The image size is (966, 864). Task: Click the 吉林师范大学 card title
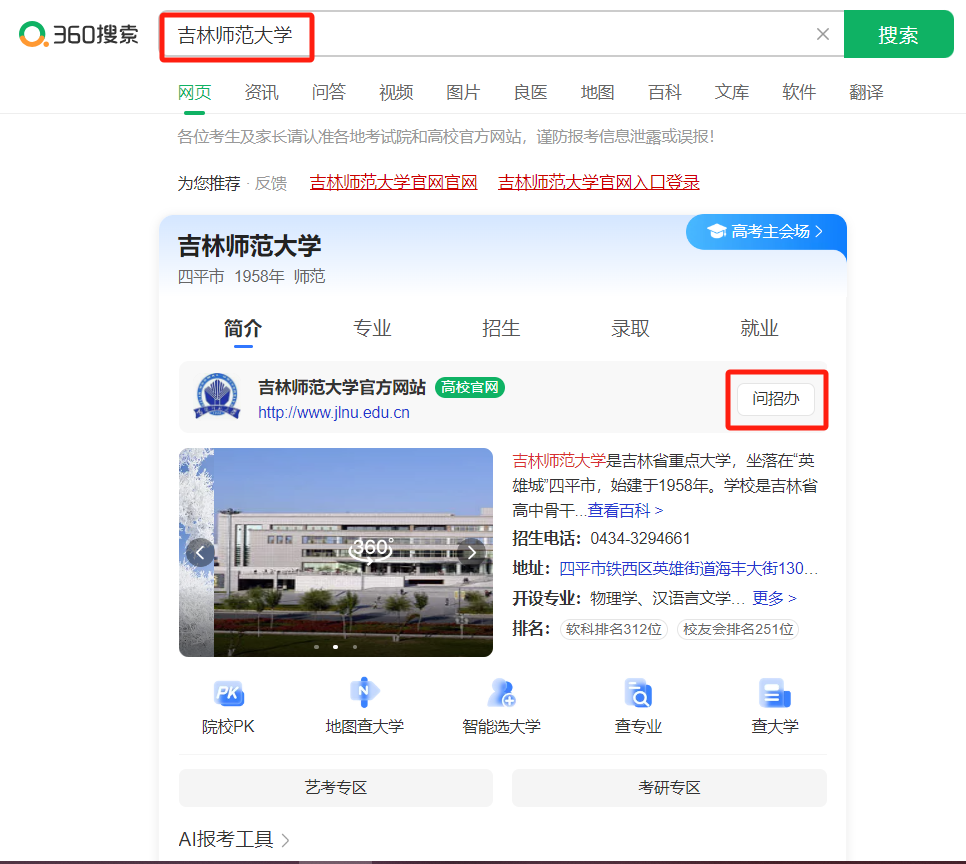coord(250,246)
